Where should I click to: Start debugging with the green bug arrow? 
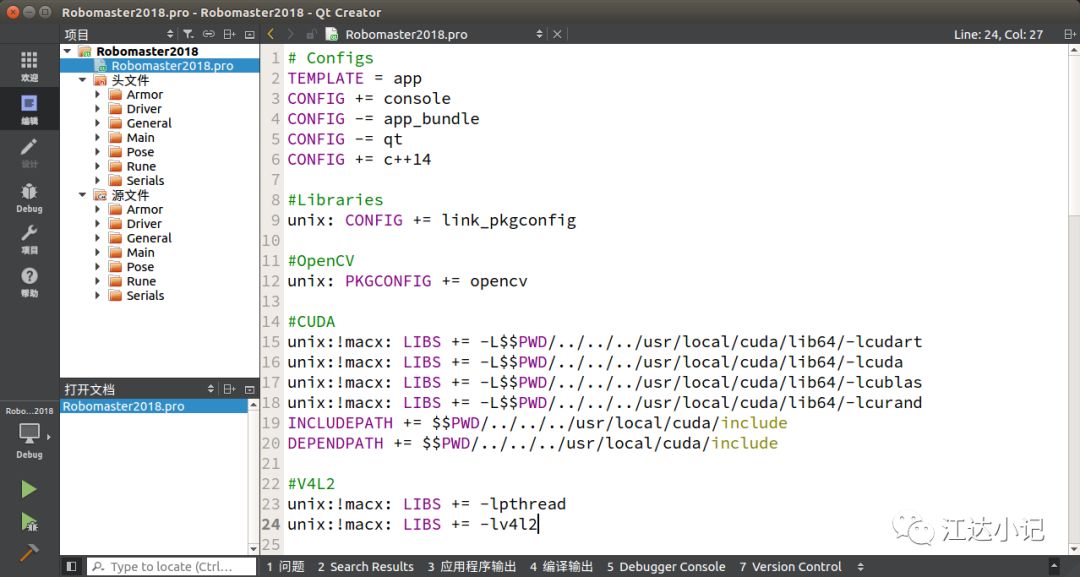[29, 521]
